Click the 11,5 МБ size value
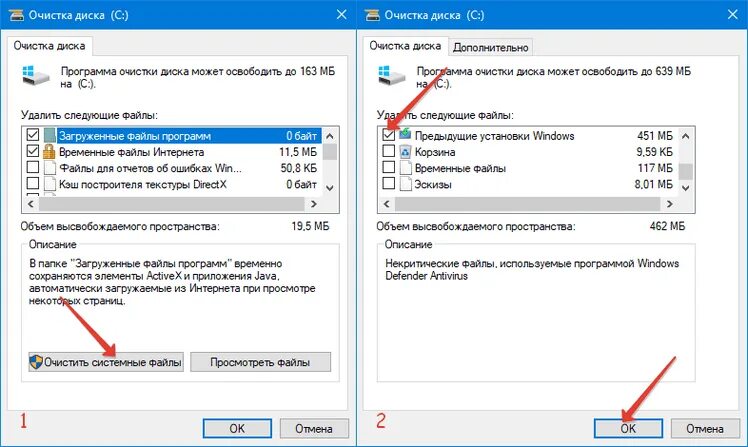 click(x=298, y=152)
